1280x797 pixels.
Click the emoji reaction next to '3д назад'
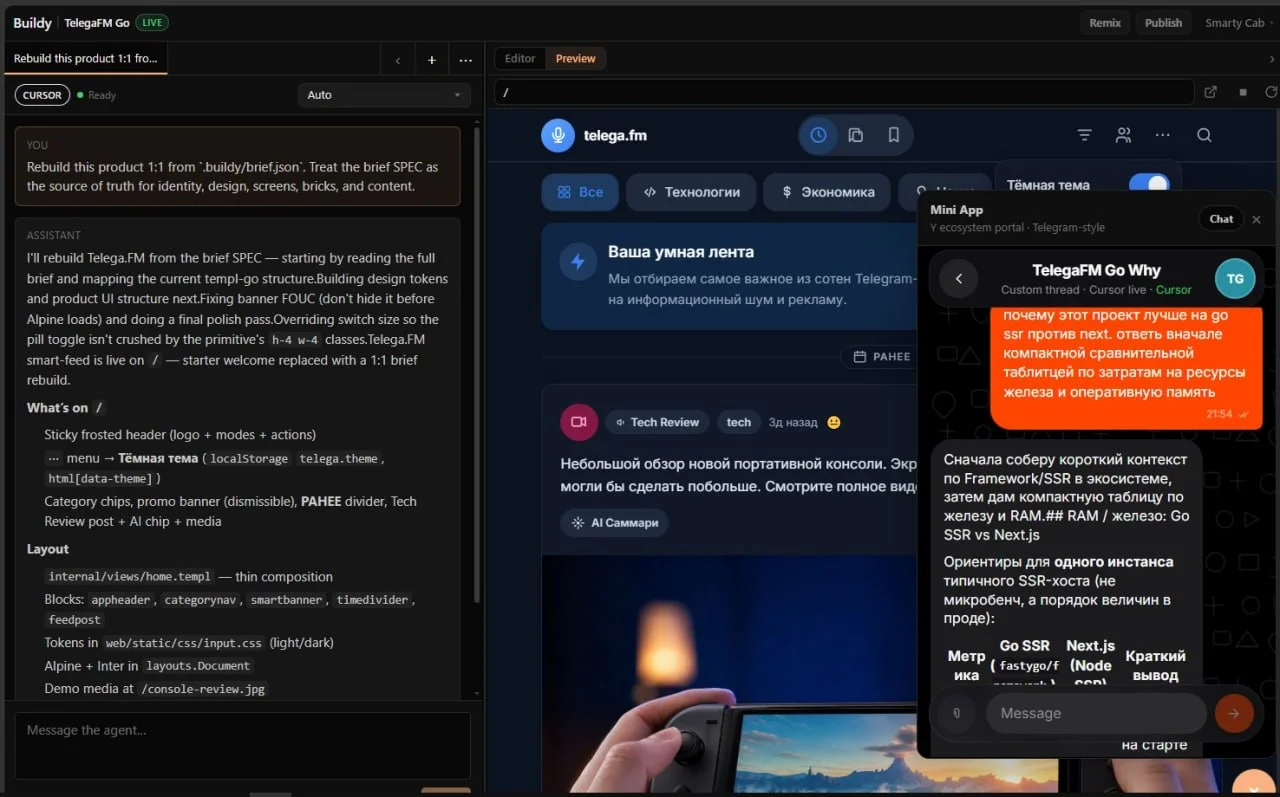point(834,423)
